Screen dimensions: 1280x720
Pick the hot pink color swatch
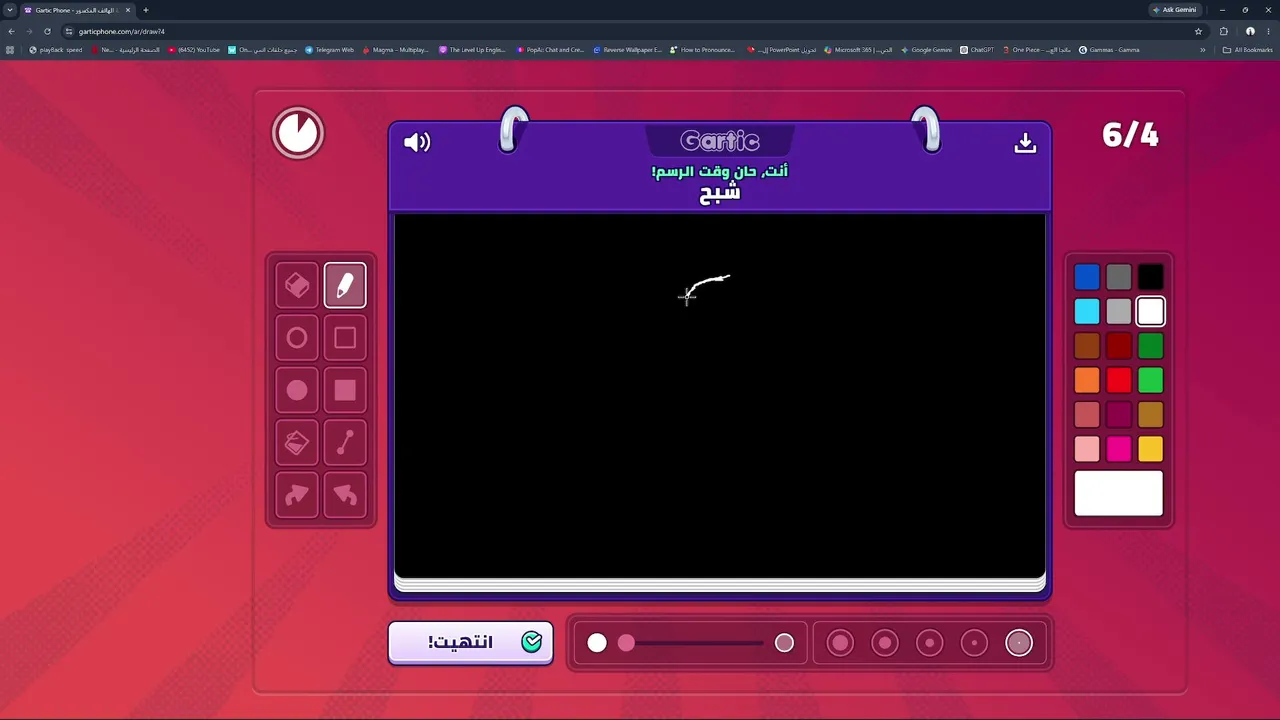[1119, 450]
